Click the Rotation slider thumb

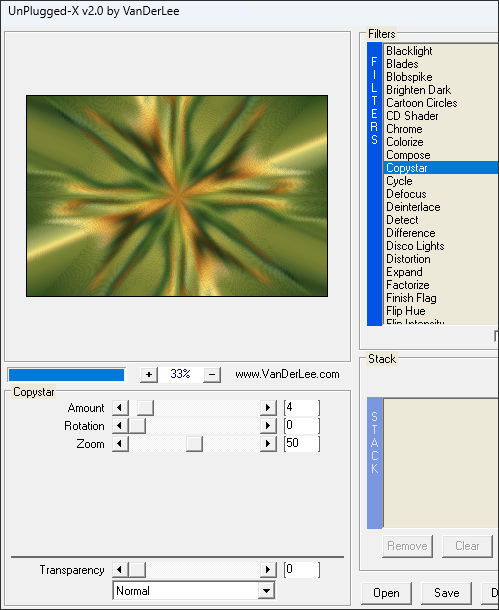pyautogui.click(x=137, y=426)
